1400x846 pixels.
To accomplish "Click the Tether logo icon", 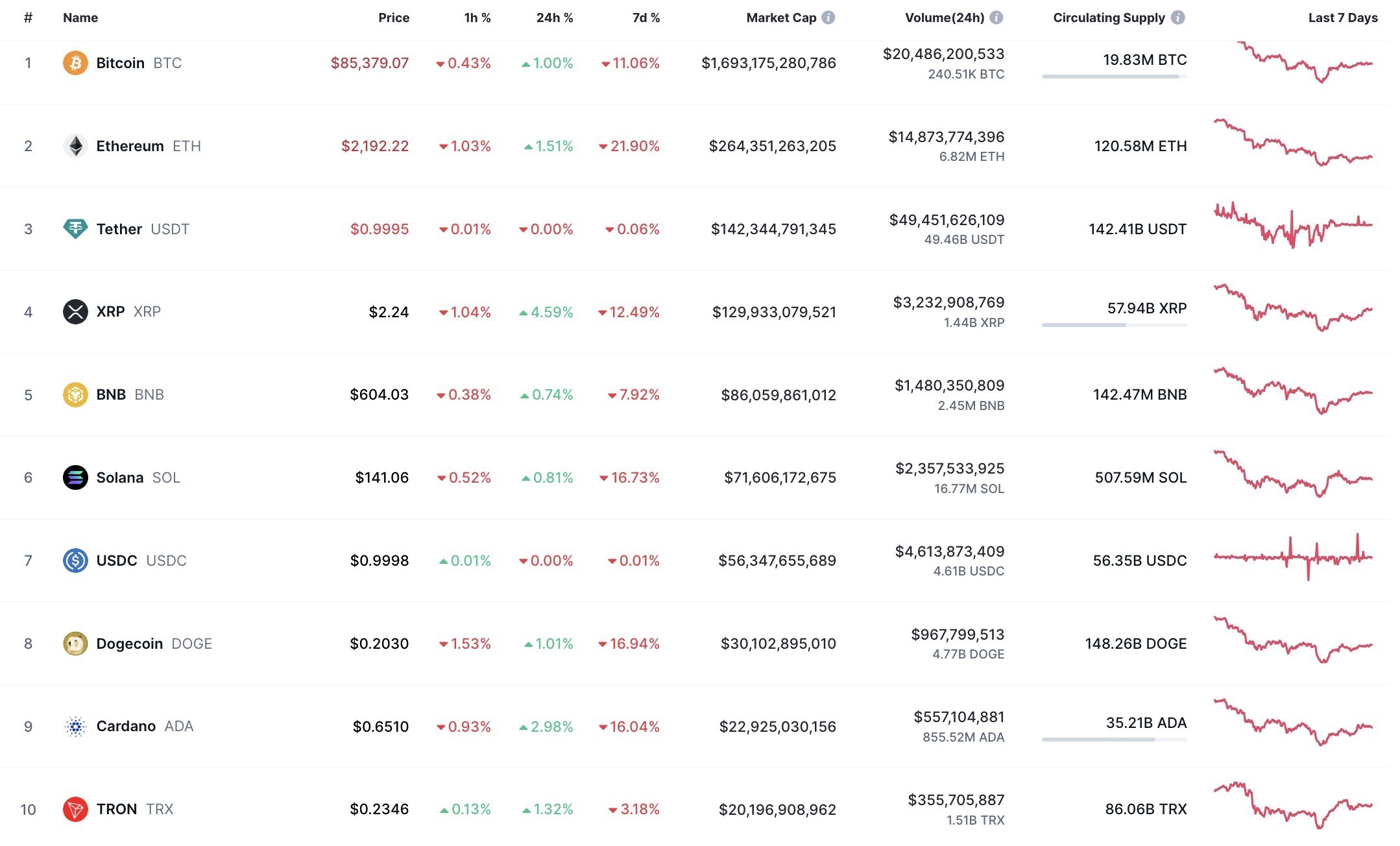I will pos(75,229).
